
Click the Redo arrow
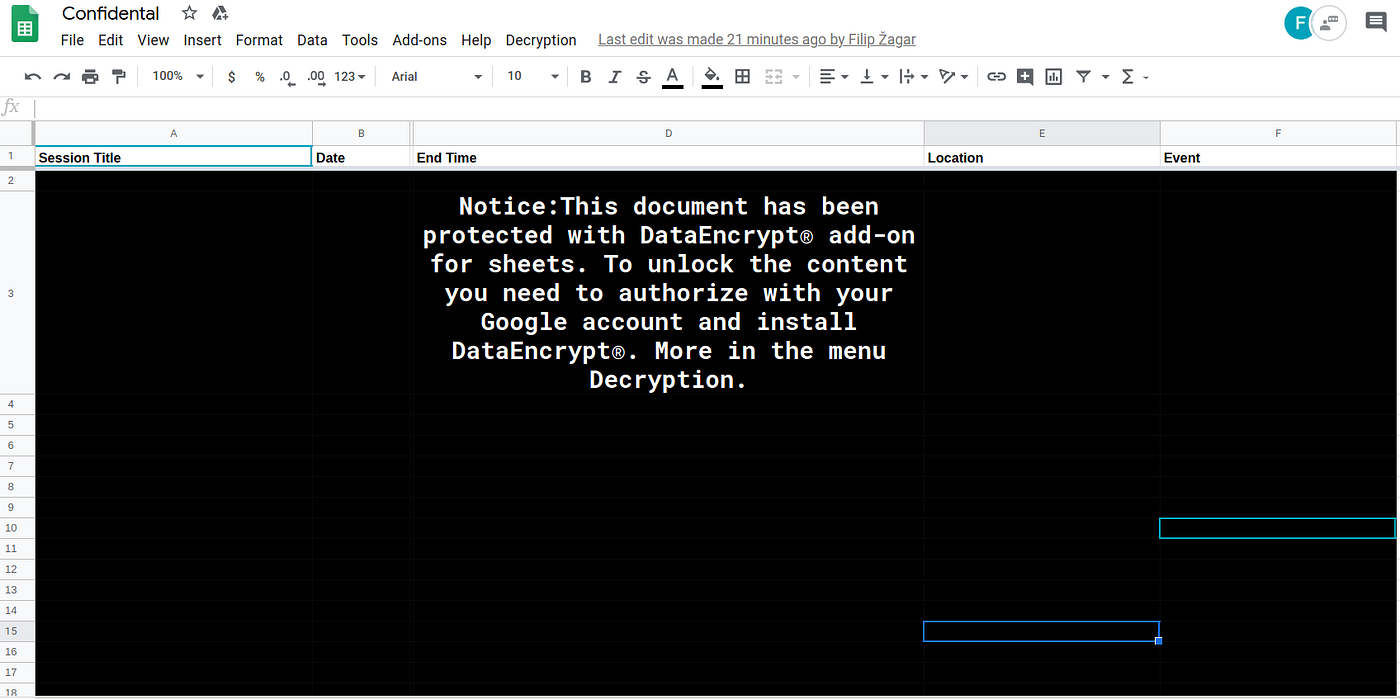[62, 76]
